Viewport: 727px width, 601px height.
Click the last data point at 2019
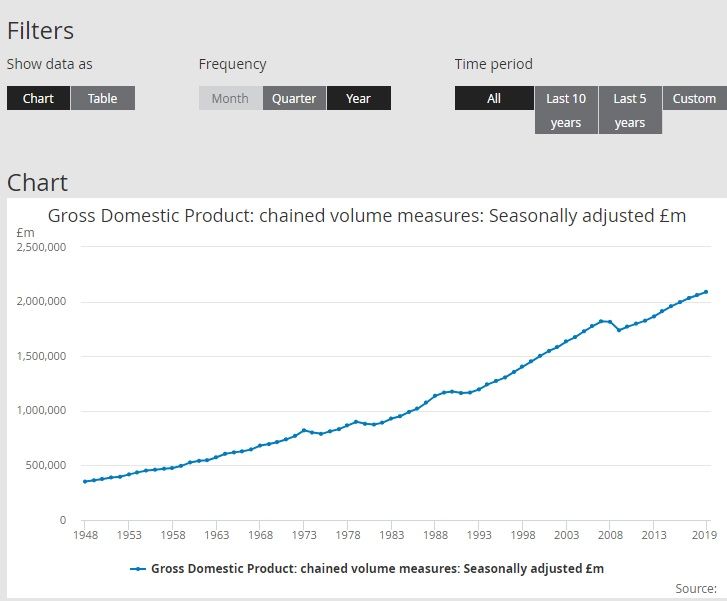pyautogui.click(x=706, y=292)
